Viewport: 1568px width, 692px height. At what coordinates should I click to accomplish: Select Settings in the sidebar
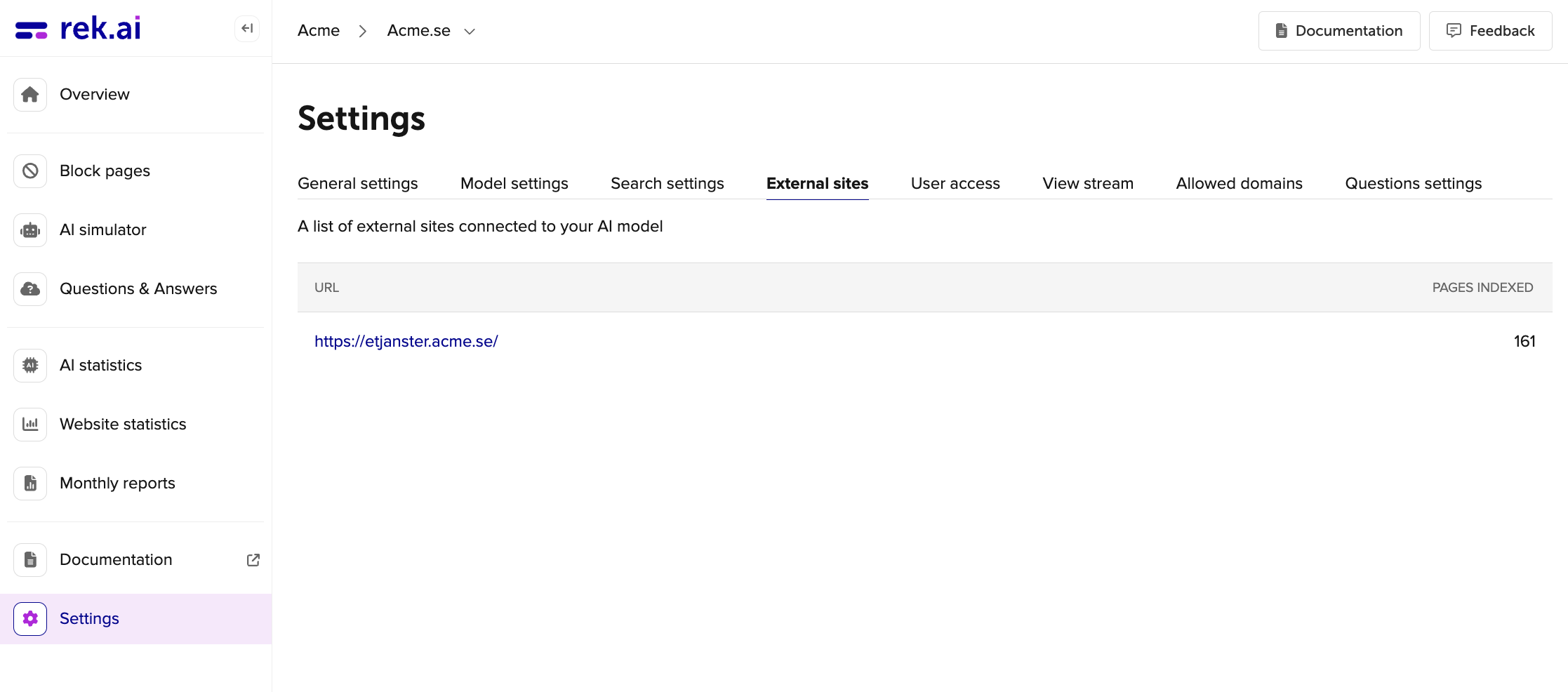pyautogui.click(x=135, y=618)
